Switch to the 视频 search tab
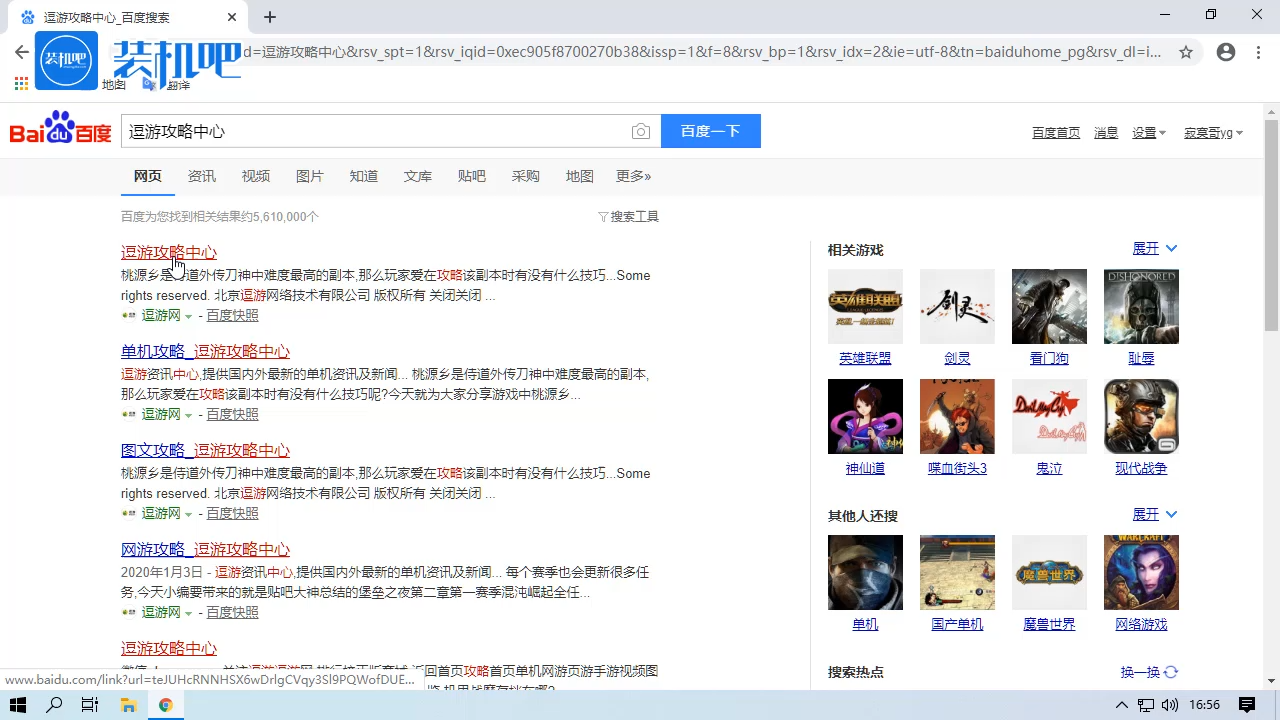1280x720 pixels. point(255,176)
